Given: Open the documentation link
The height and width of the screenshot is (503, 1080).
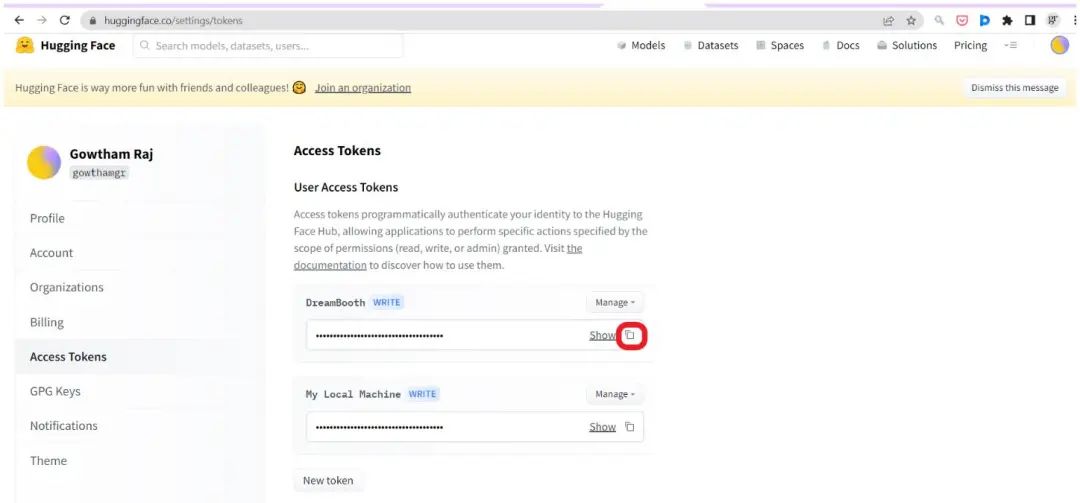Looking at the screenshot, I should coord(330,265).
